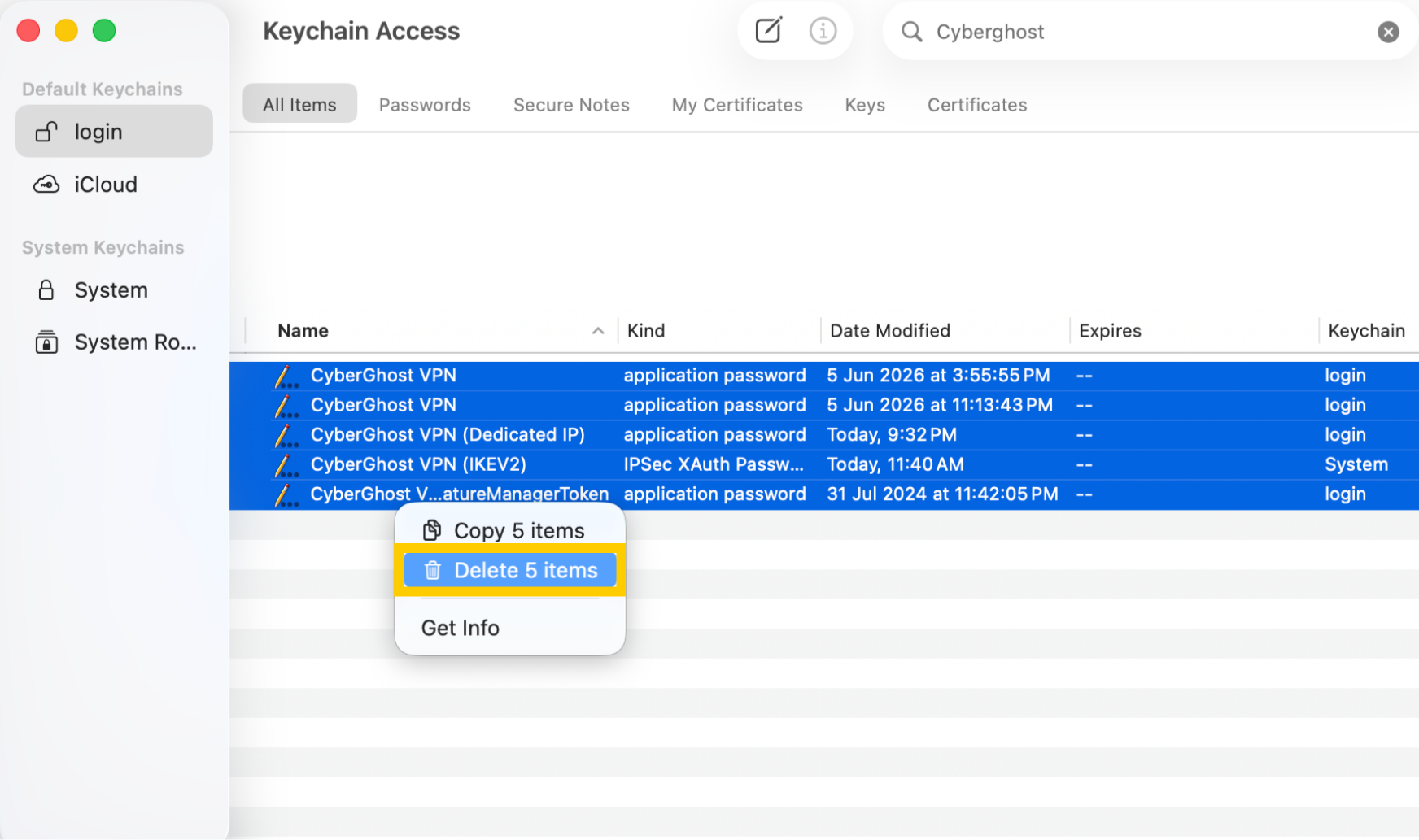Switch to the Certificates tab
The image size is (1419, 840).
(977, 105)
